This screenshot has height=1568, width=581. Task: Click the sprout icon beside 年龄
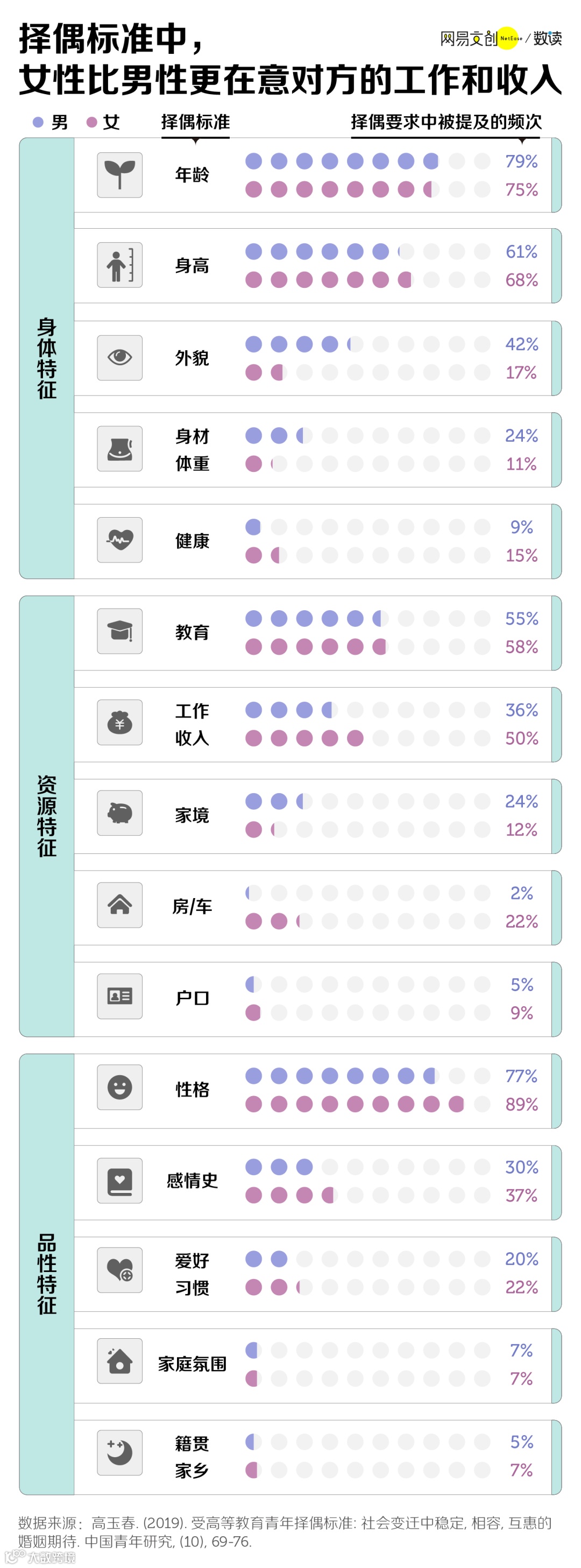click(119, 175)
